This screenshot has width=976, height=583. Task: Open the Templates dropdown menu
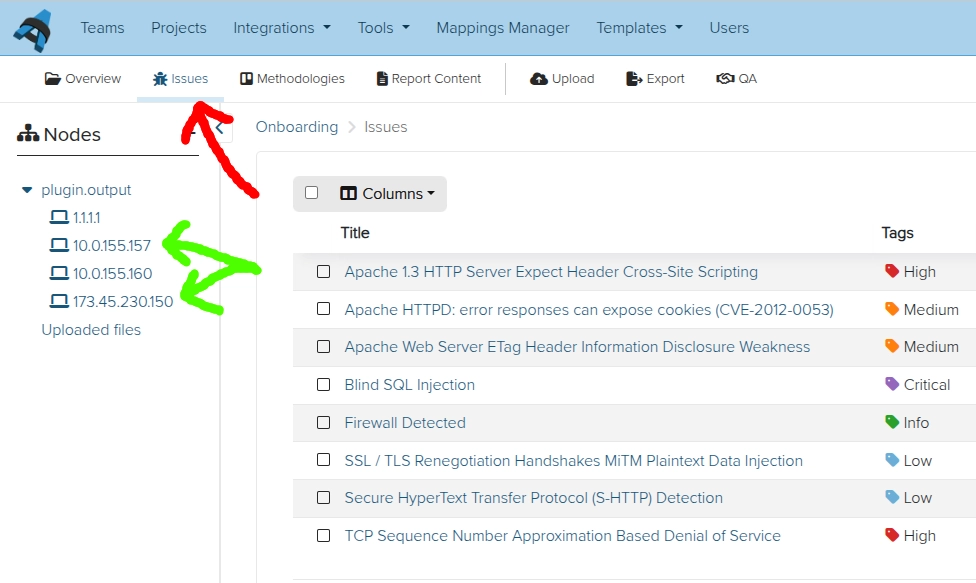coord(639,28)
